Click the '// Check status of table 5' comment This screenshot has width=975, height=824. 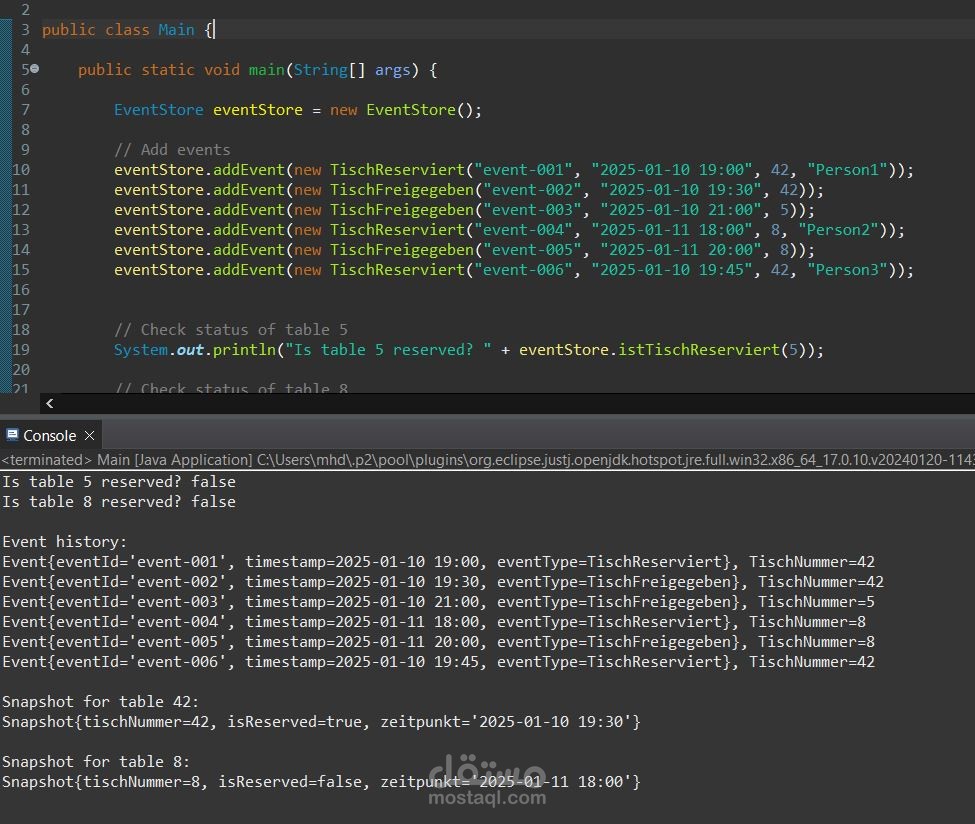pyautogui.click(x=231, y=330)
